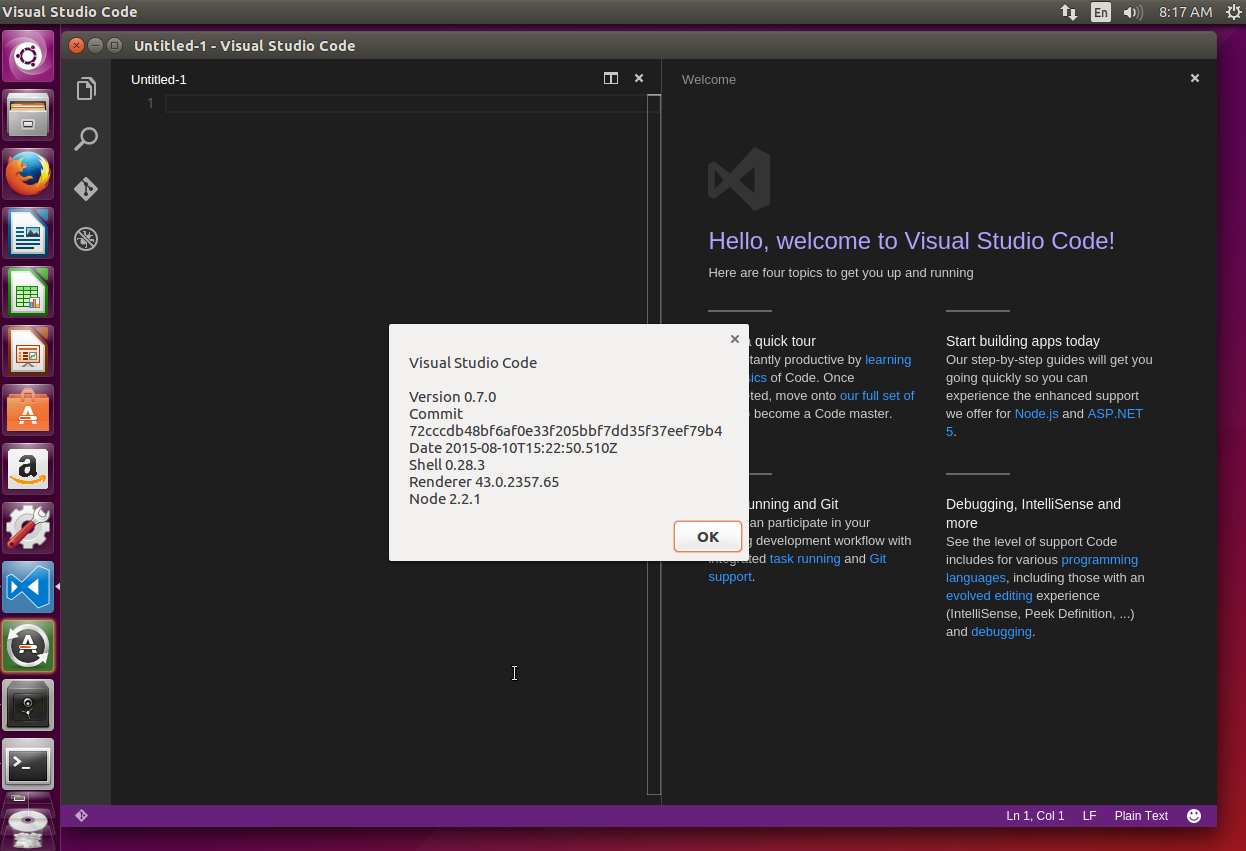Open the Node.js link

[1036, 414]
